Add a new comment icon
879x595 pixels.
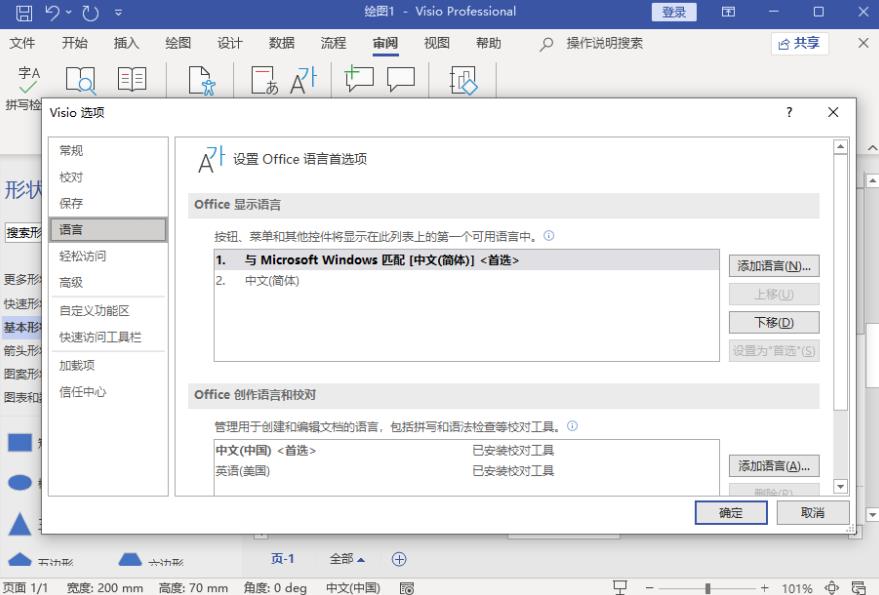[x=359, y=79]
